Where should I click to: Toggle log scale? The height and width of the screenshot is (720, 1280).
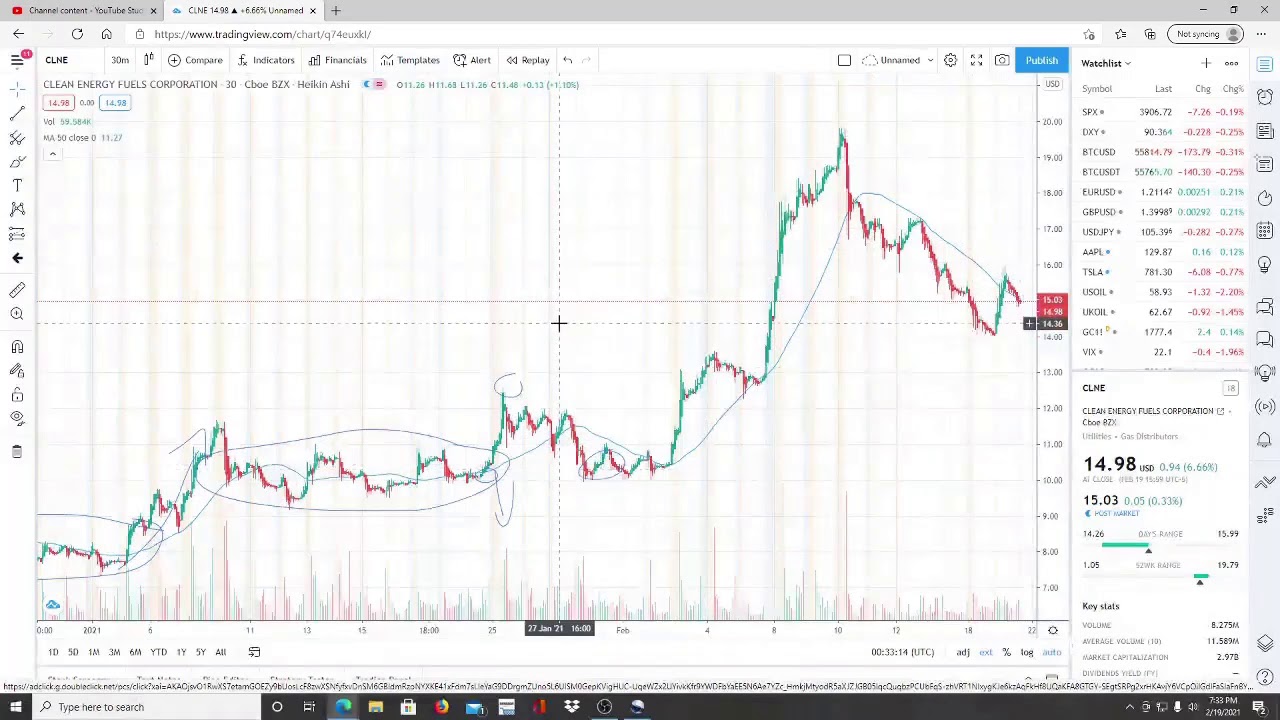tap(1027, 652)
